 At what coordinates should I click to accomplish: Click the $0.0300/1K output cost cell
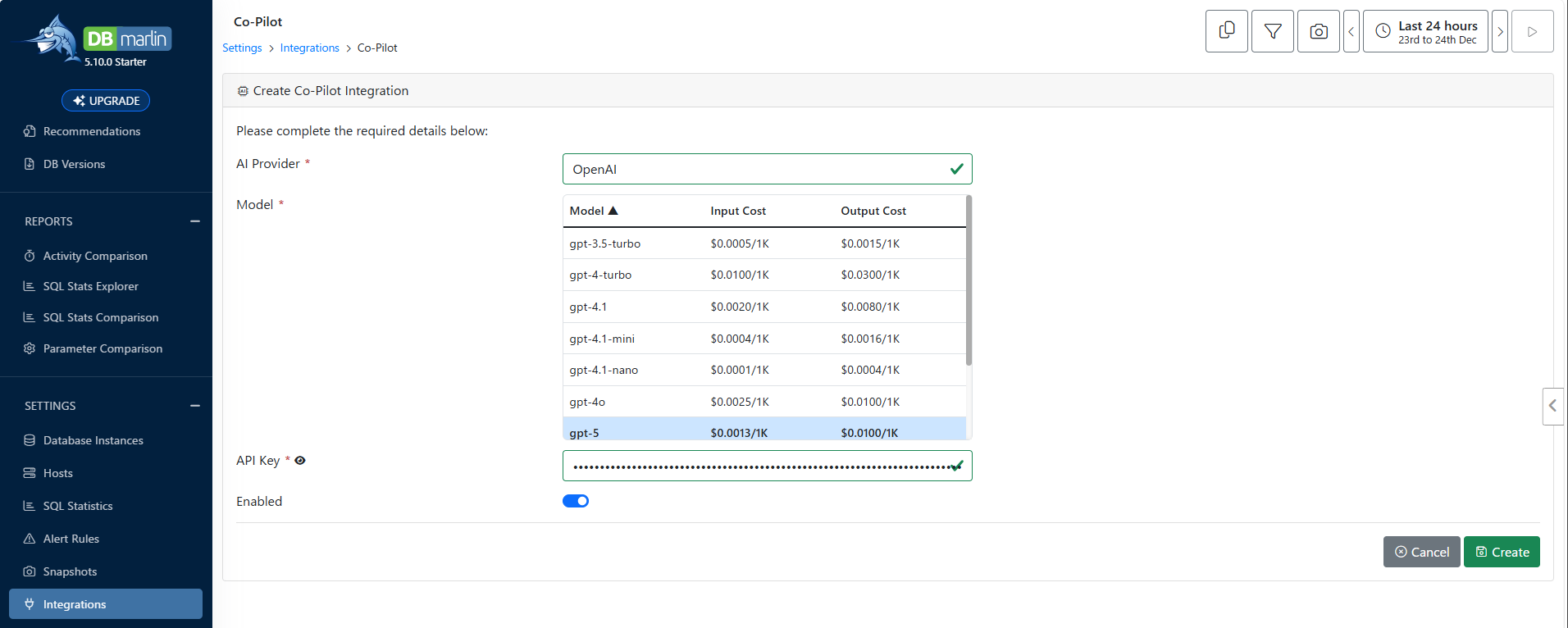(870, 275)
